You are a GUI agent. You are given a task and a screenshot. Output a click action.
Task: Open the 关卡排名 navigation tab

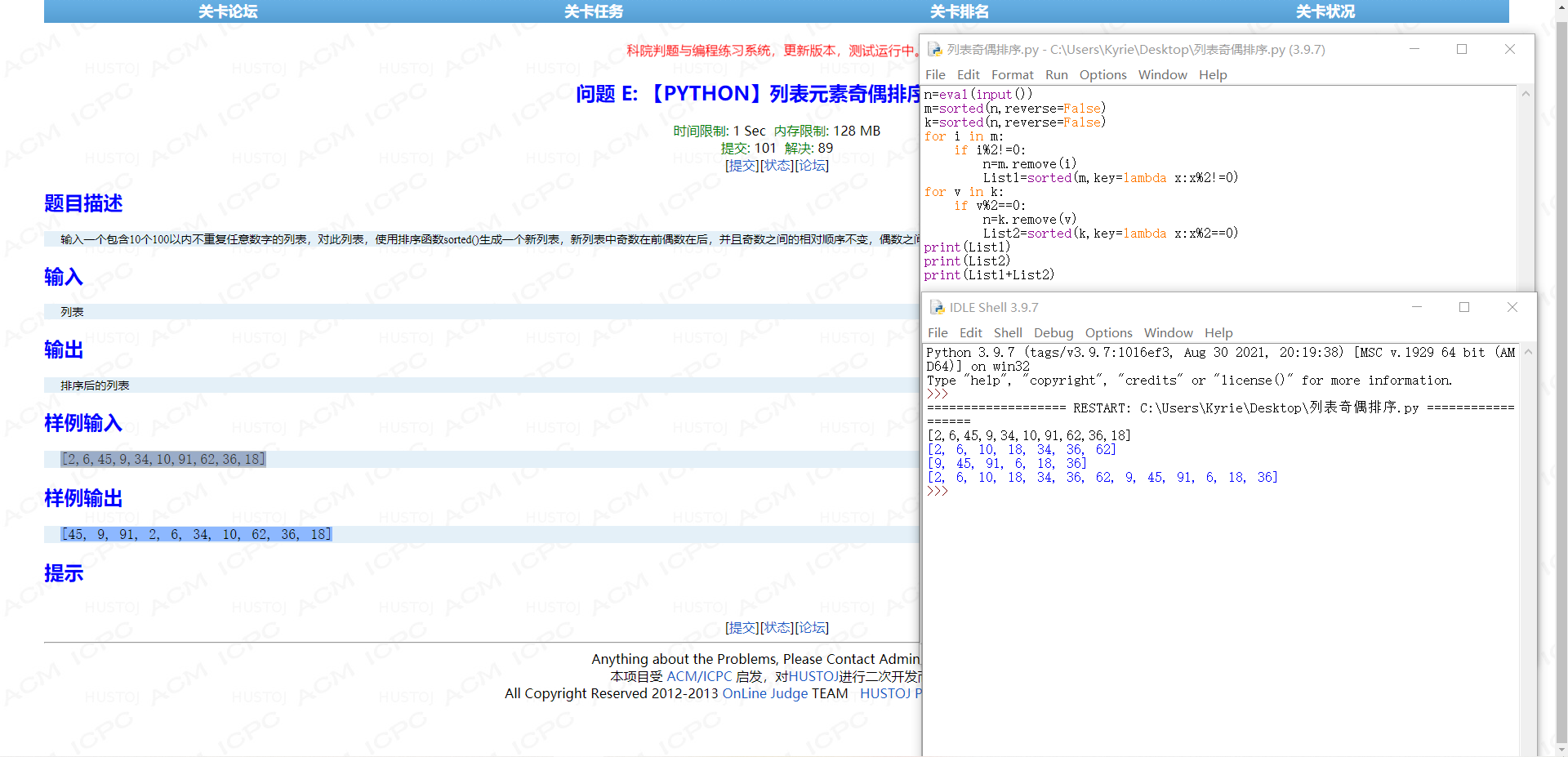click(960, 11)
